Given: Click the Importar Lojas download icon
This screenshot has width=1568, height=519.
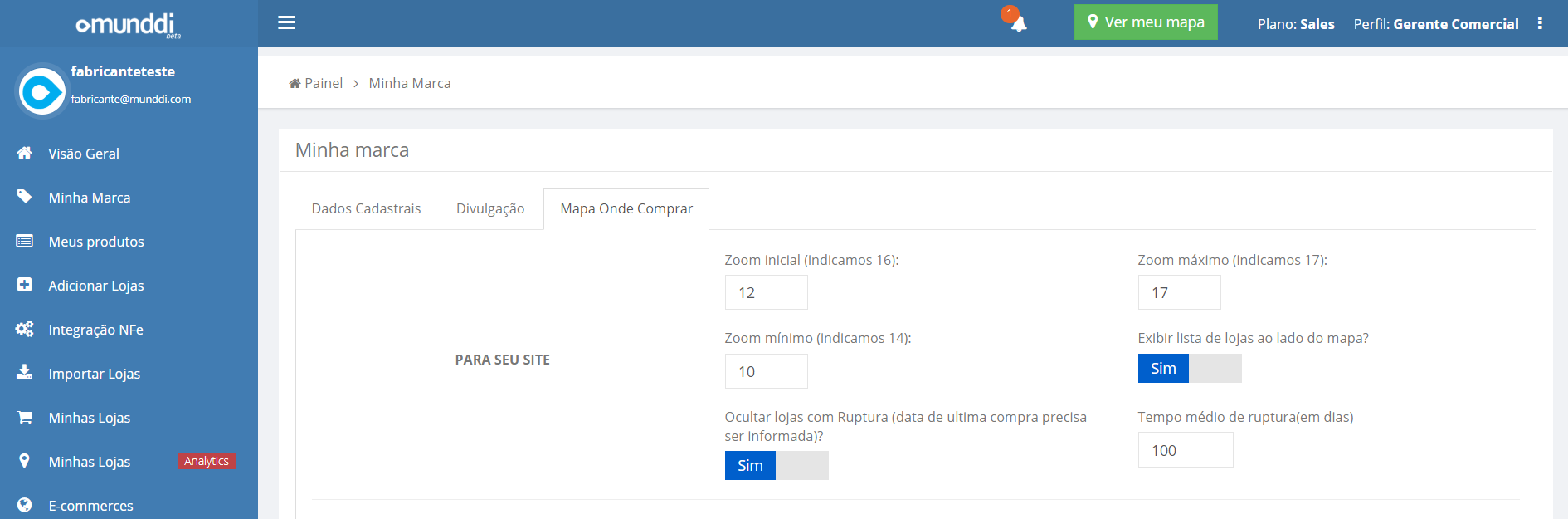Looking at the screenshot, I should coord(25,372).
